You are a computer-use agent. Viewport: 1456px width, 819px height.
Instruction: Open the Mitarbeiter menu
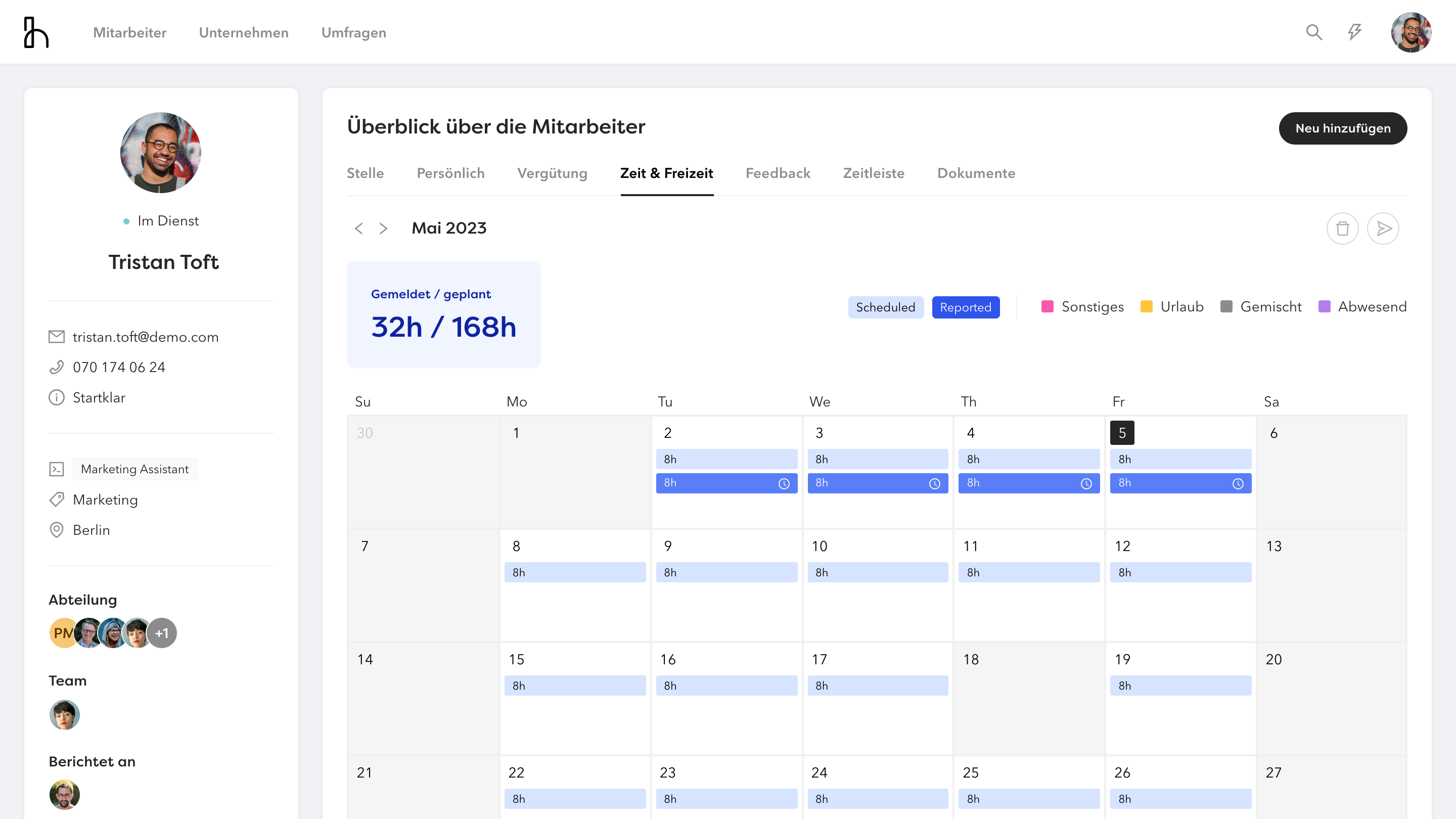[x=129, y=32]
